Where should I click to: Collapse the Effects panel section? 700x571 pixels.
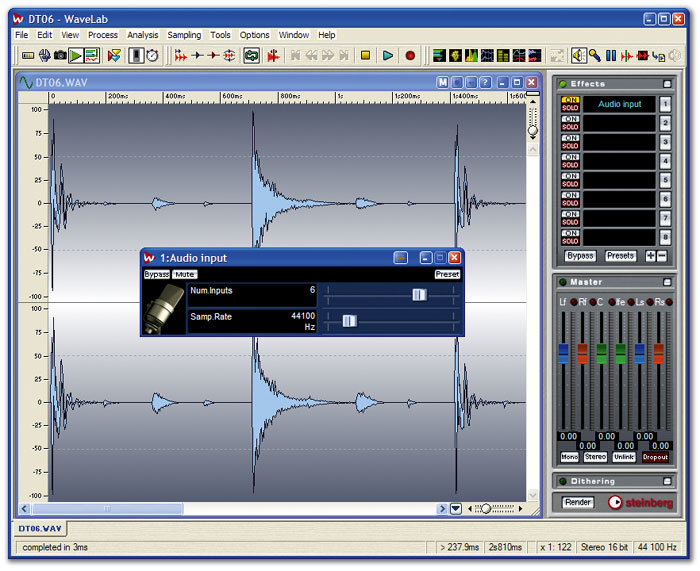coord(667,84)
